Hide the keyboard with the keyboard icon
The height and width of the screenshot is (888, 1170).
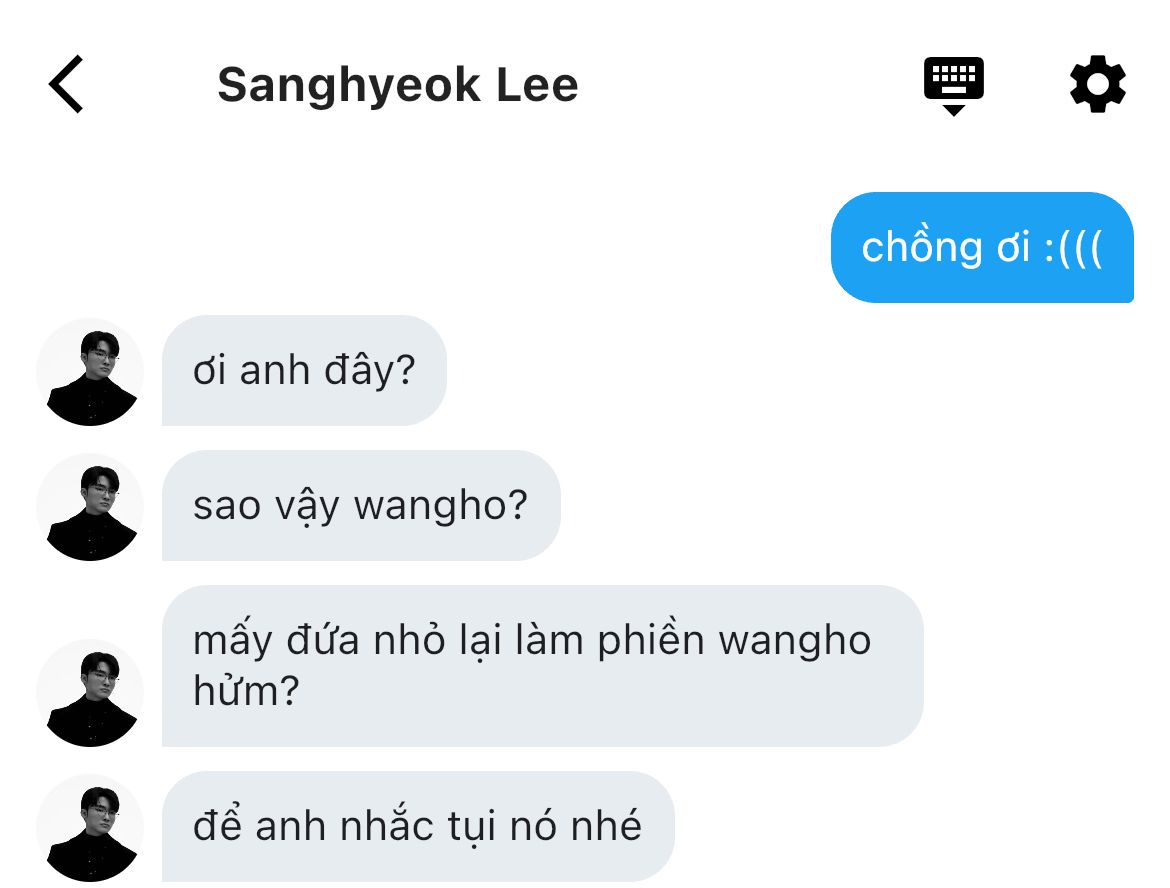tap(954, 85)
